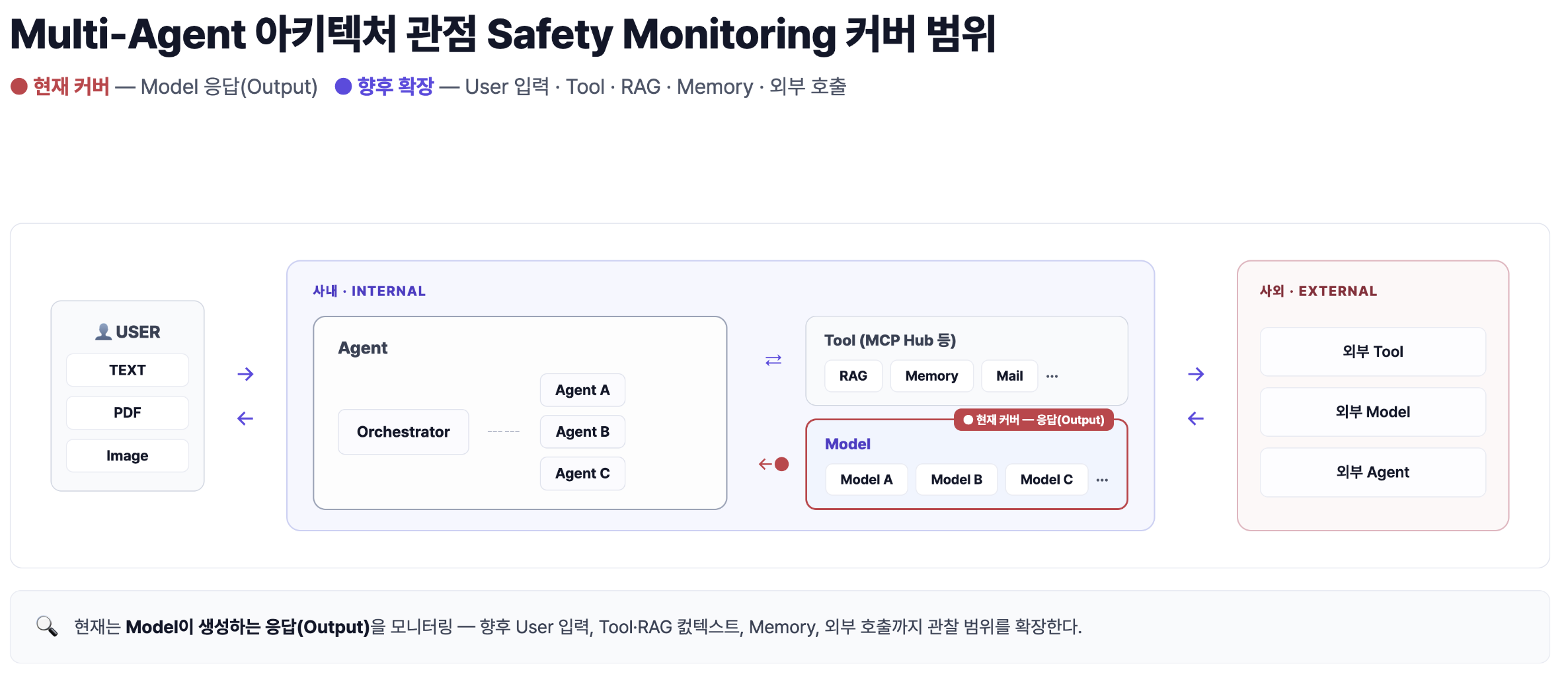
Task: Click the Memory chip
Action: pyautogui.click(x=931, y=376)
